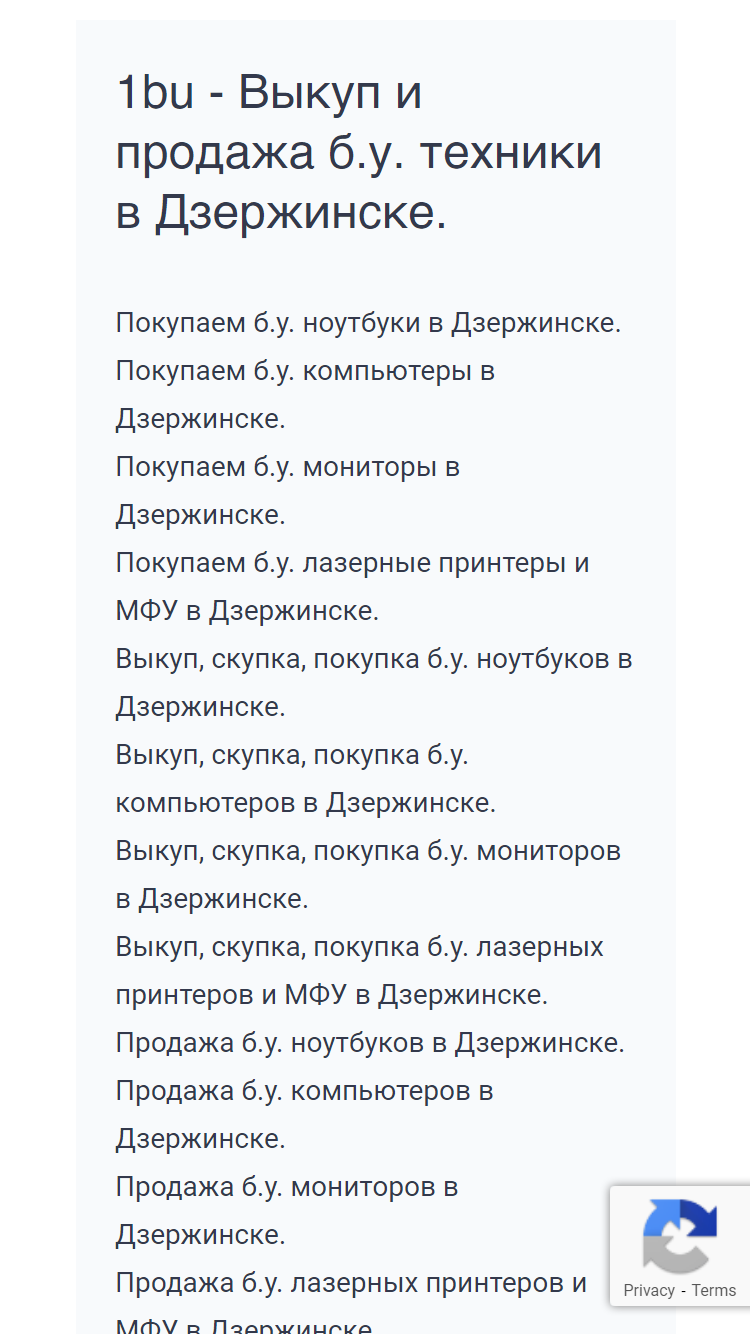Click 'МФУ в Дзержинске.' under лазерные принтеры
750x1334 pixels.
(x=247, y=612)
